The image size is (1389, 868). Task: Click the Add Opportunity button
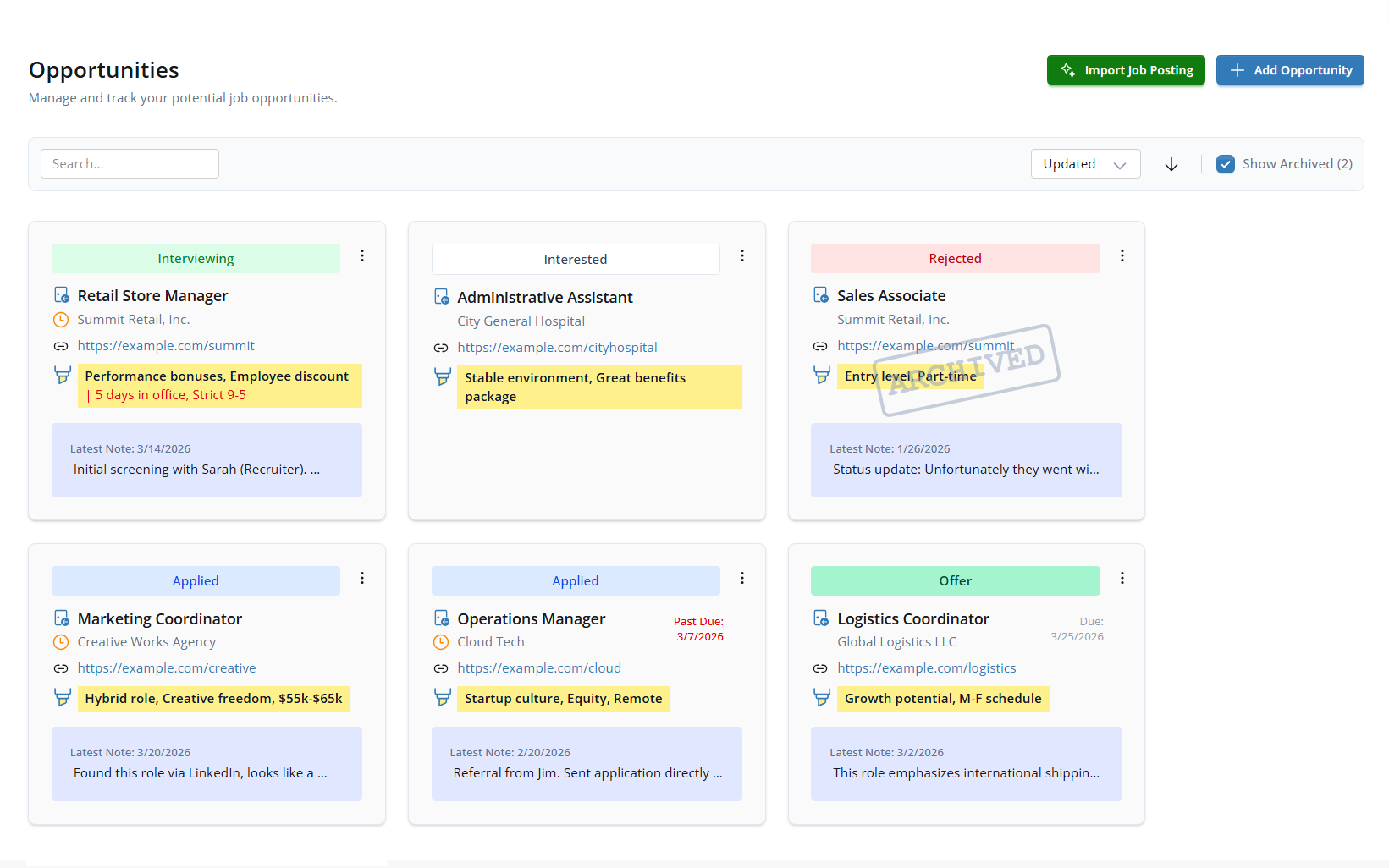(1290, 70)
